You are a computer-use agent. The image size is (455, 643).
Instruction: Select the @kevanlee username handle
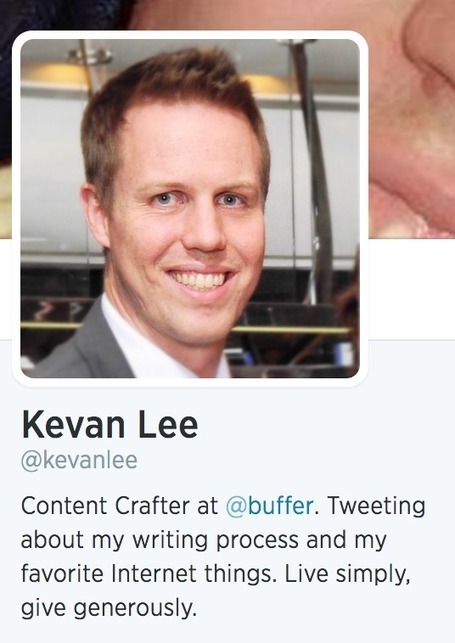(79, 461)
